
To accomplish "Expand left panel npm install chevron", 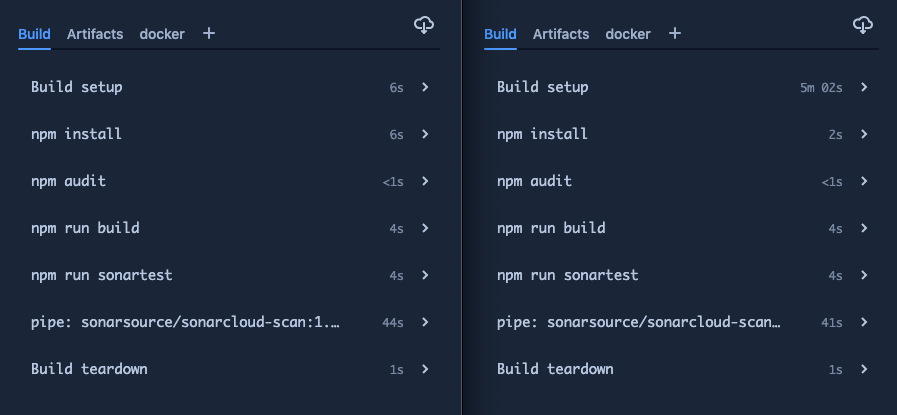I will point(425,134).
